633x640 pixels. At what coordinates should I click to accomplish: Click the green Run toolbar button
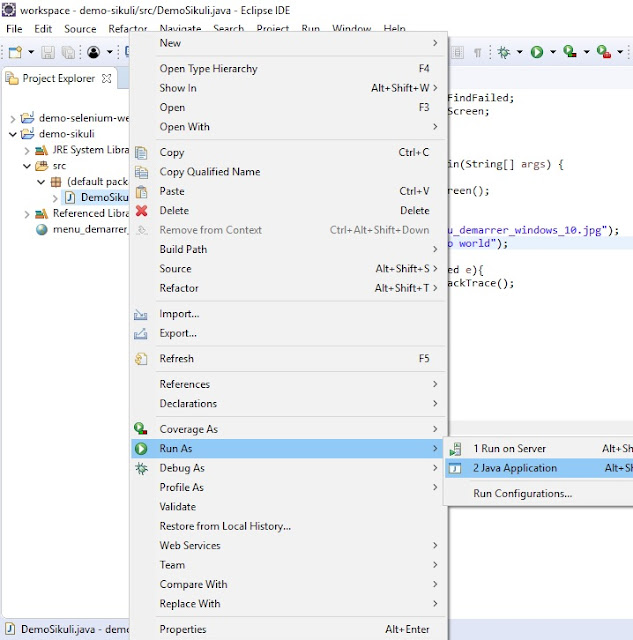pyautogui.click(x=537, y=52)
